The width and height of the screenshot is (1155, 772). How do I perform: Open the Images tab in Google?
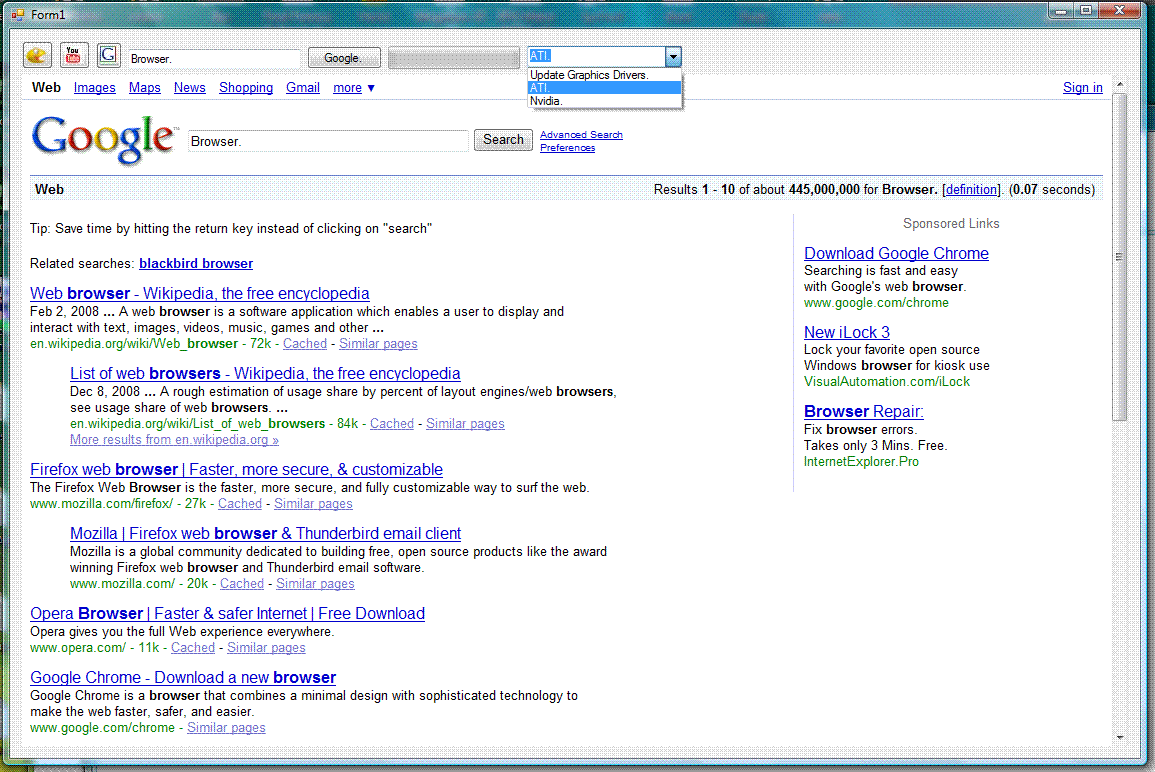(94, 88)
